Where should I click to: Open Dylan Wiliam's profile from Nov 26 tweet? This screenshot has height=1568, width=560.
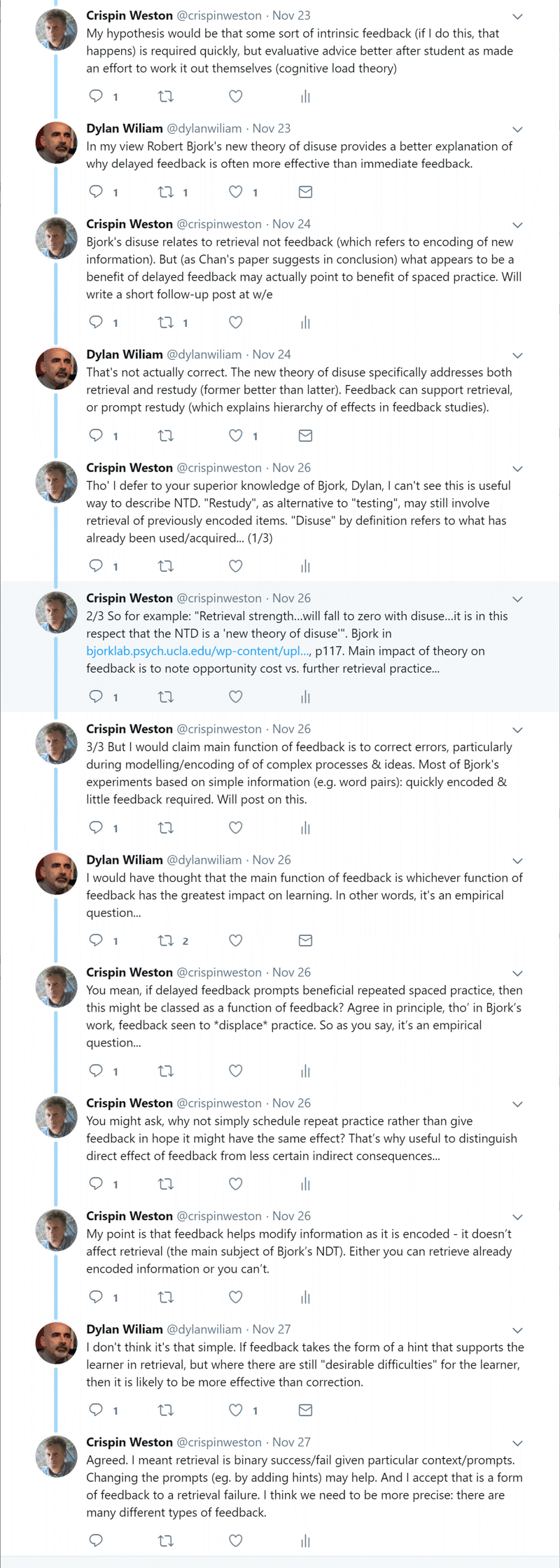124,860
